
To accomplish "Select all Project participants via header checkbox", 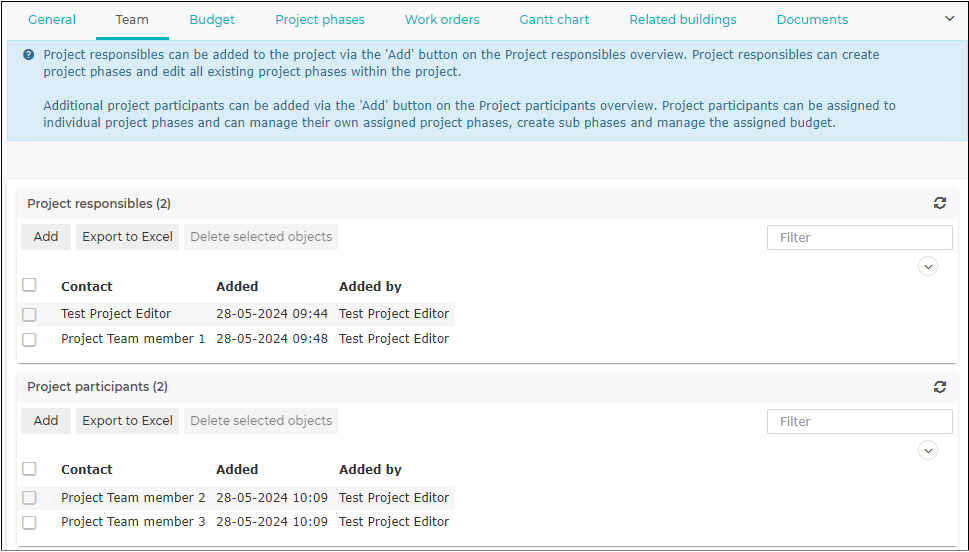I will [x=29, y=469].
